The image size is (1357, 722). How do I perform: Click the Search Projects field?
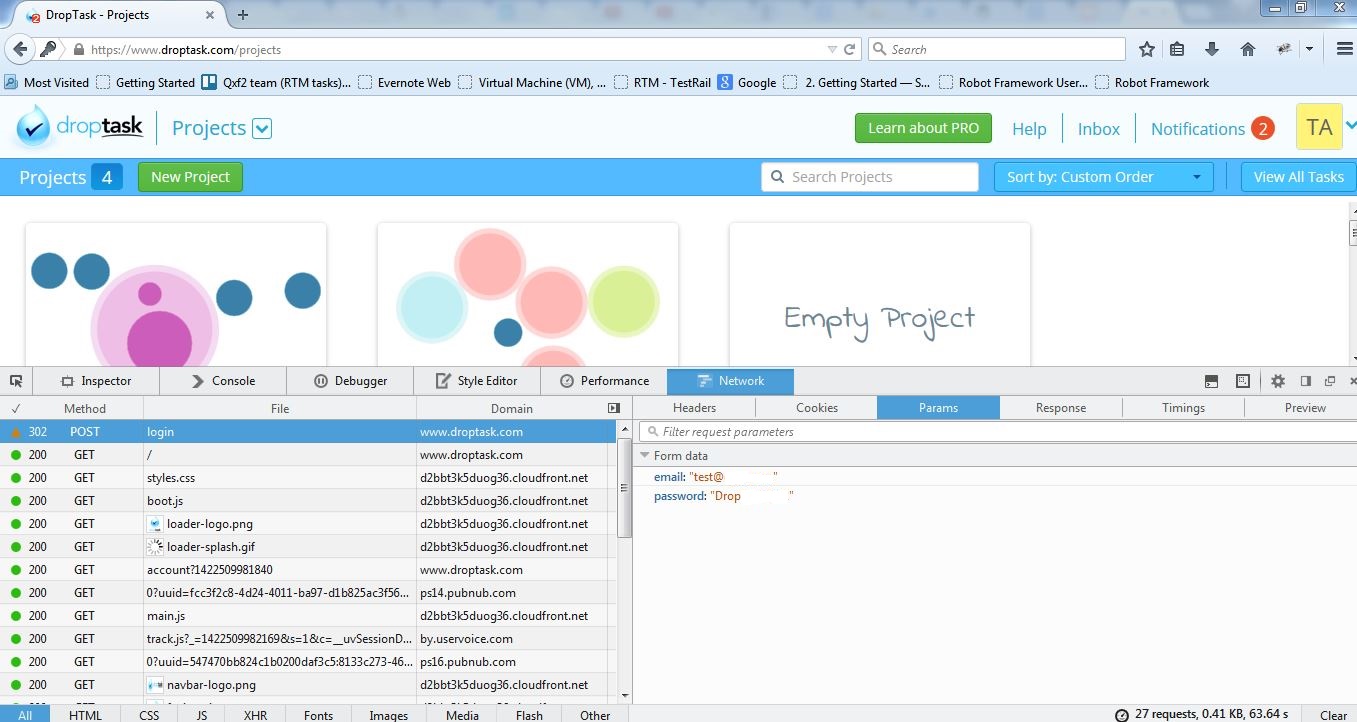coord(870,177)
